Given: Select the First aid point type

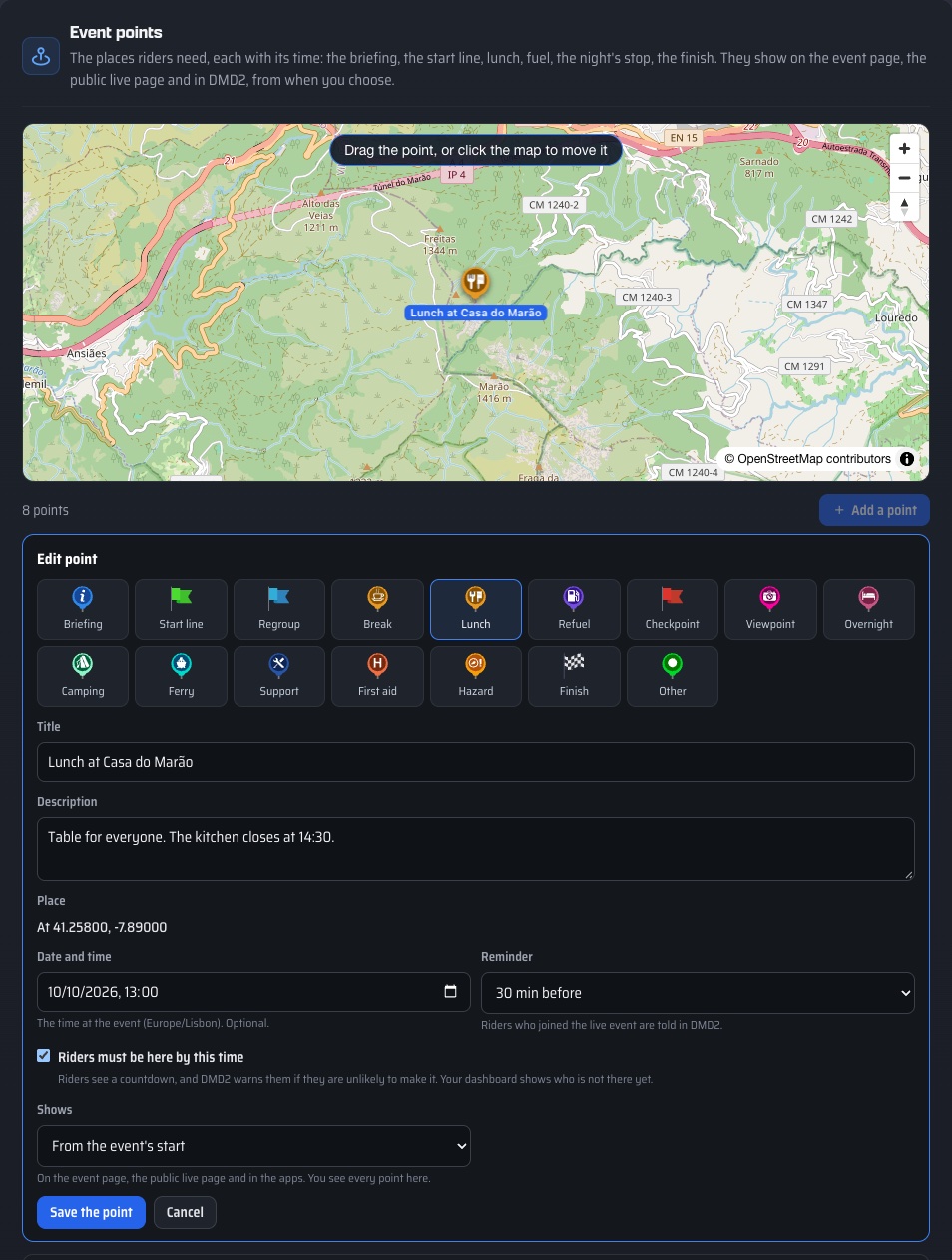Looking at the screenshot, I should [x=377, y=676].
